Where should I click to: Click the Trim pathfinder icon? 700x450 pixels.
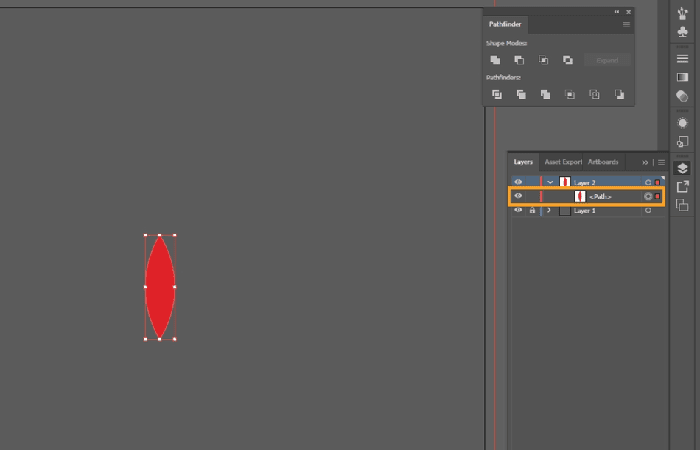[521, 94]
